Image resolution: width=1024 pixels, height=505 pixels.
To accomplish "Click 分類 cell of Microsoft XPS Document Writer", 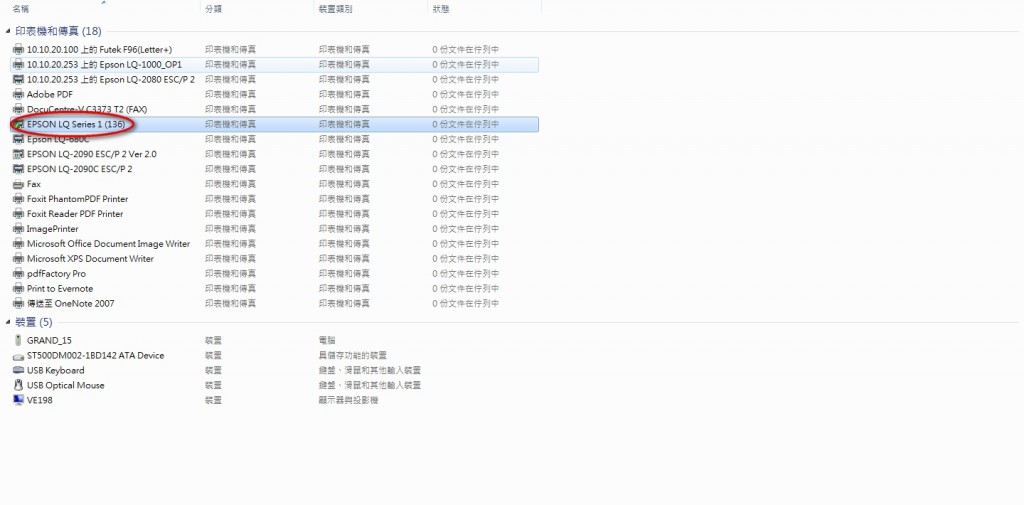I will pyautogui.click(x=231, y=259).
